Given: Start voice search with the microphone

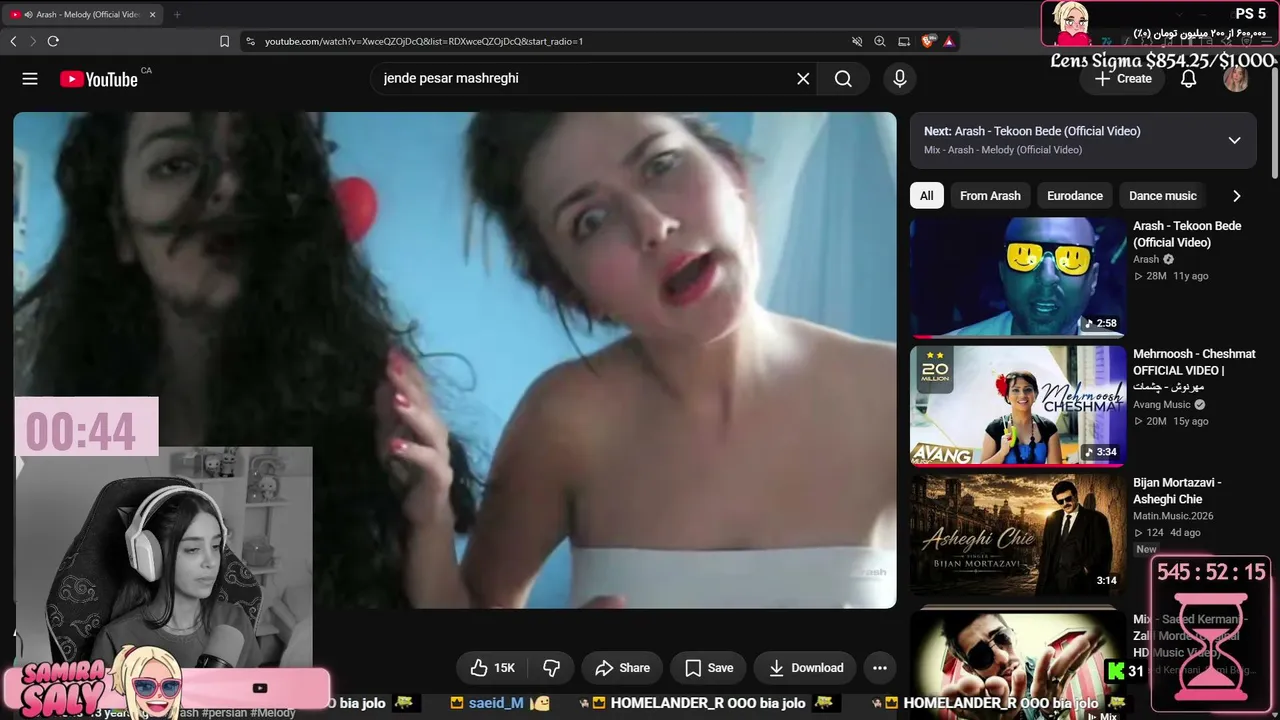Looking at the screenshot, I should pyautogui.click(x=900, y=79).
